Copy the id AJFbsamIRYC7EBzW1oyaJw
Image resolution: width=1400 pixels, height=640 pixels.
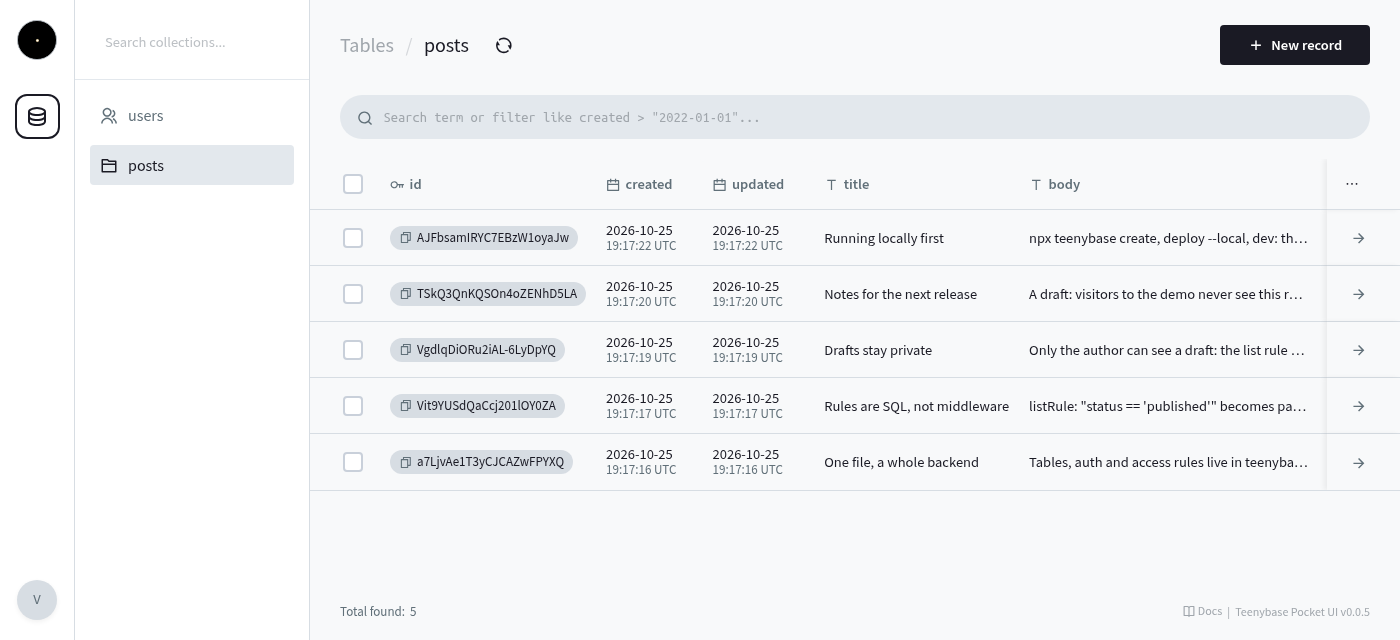click(405, 238)
